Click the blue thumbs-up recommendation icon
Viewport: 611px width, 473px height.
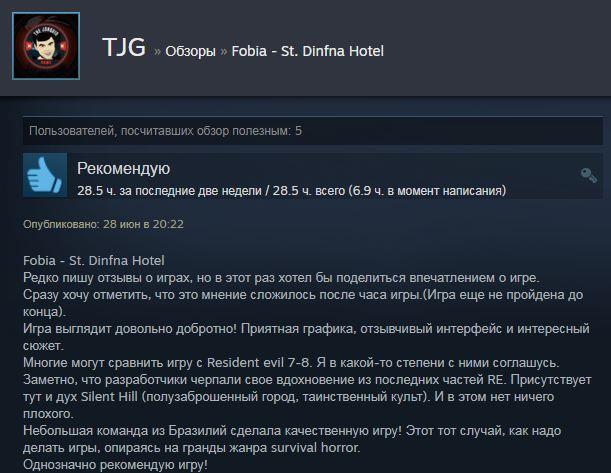click(x=45, y=175)
